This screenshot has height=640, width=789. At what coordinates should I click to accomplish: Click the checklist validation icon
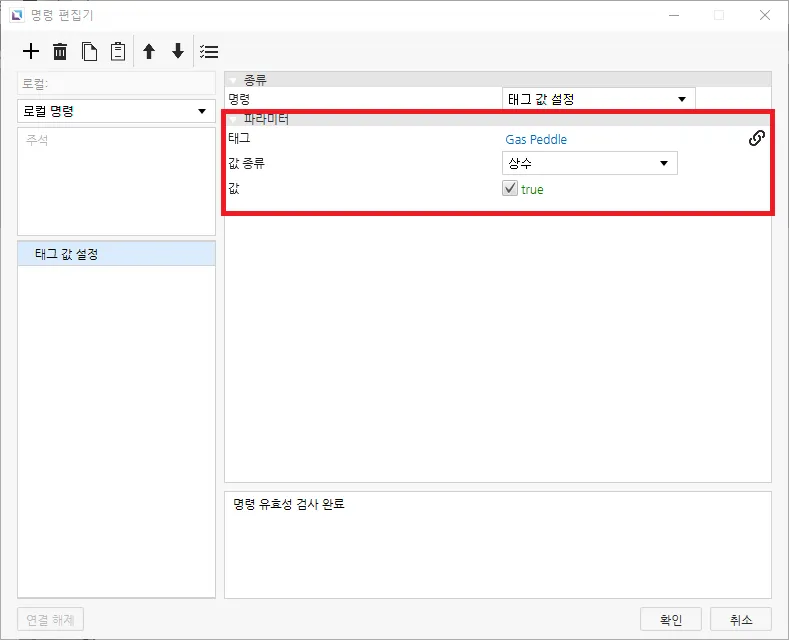coord(209,51)
